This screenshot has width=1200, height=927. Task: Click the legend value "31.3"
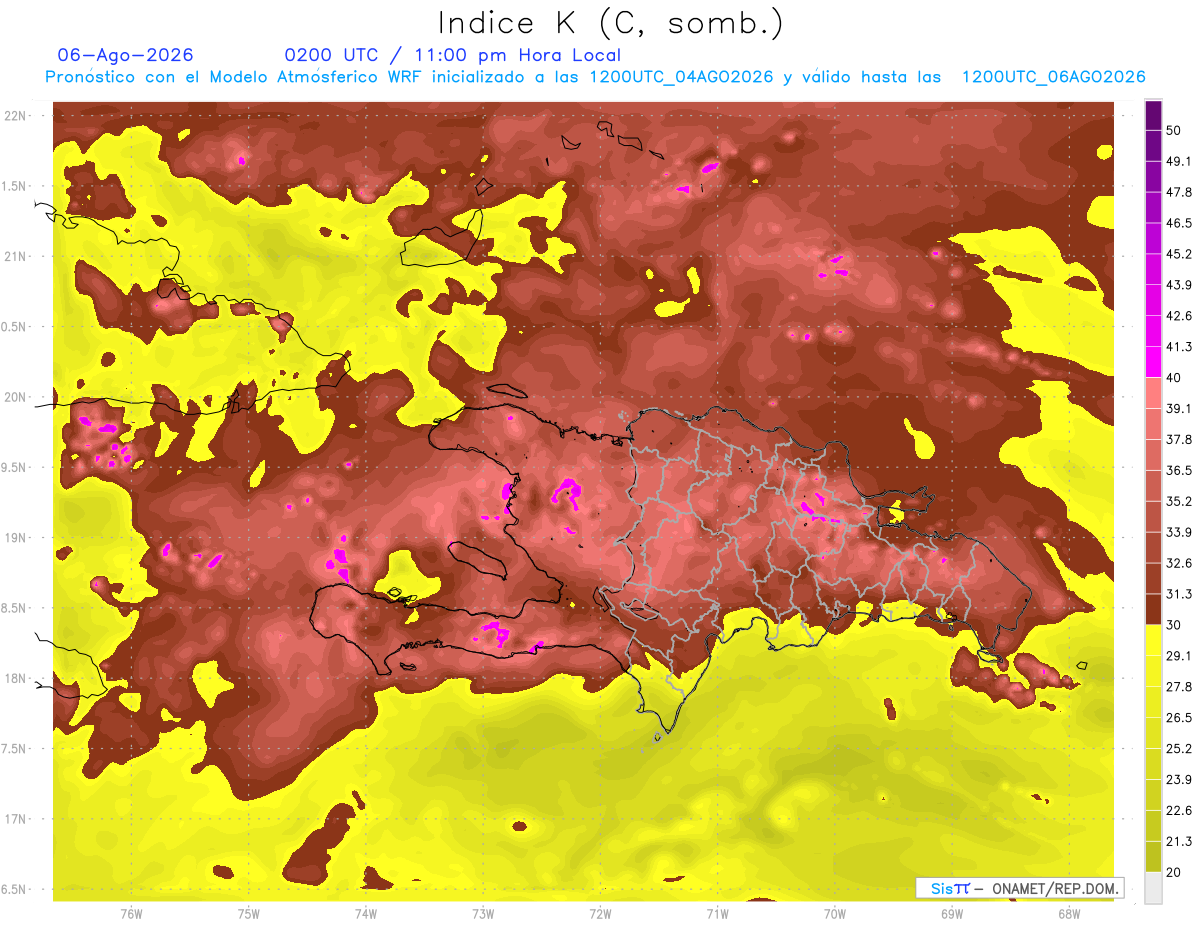pos(1178,594)
